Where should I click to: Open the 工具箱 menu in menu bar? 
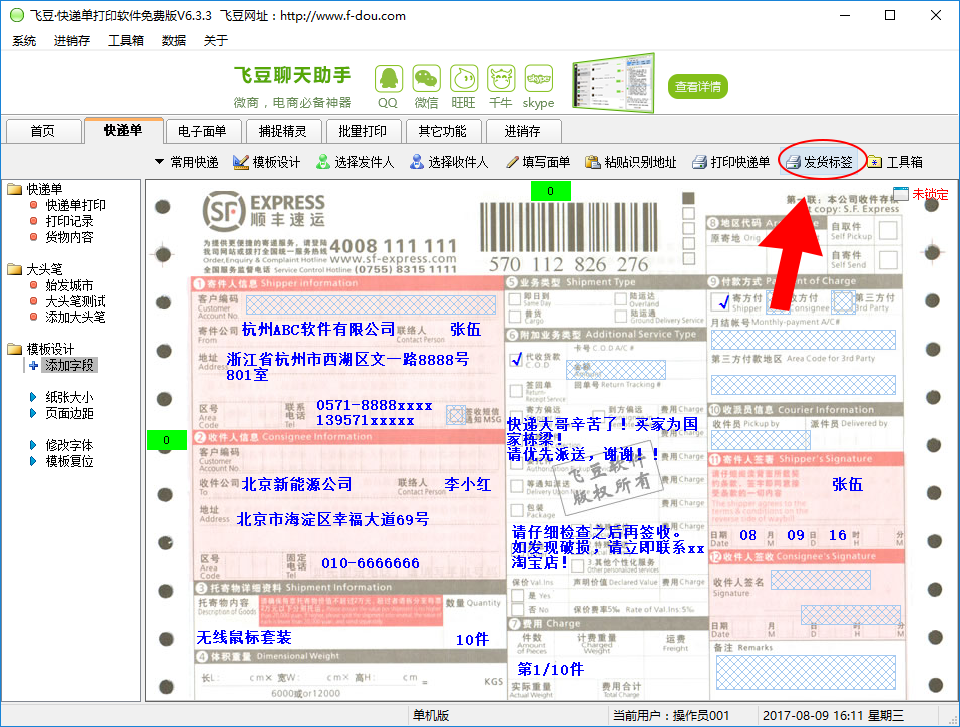coord(126,41)
